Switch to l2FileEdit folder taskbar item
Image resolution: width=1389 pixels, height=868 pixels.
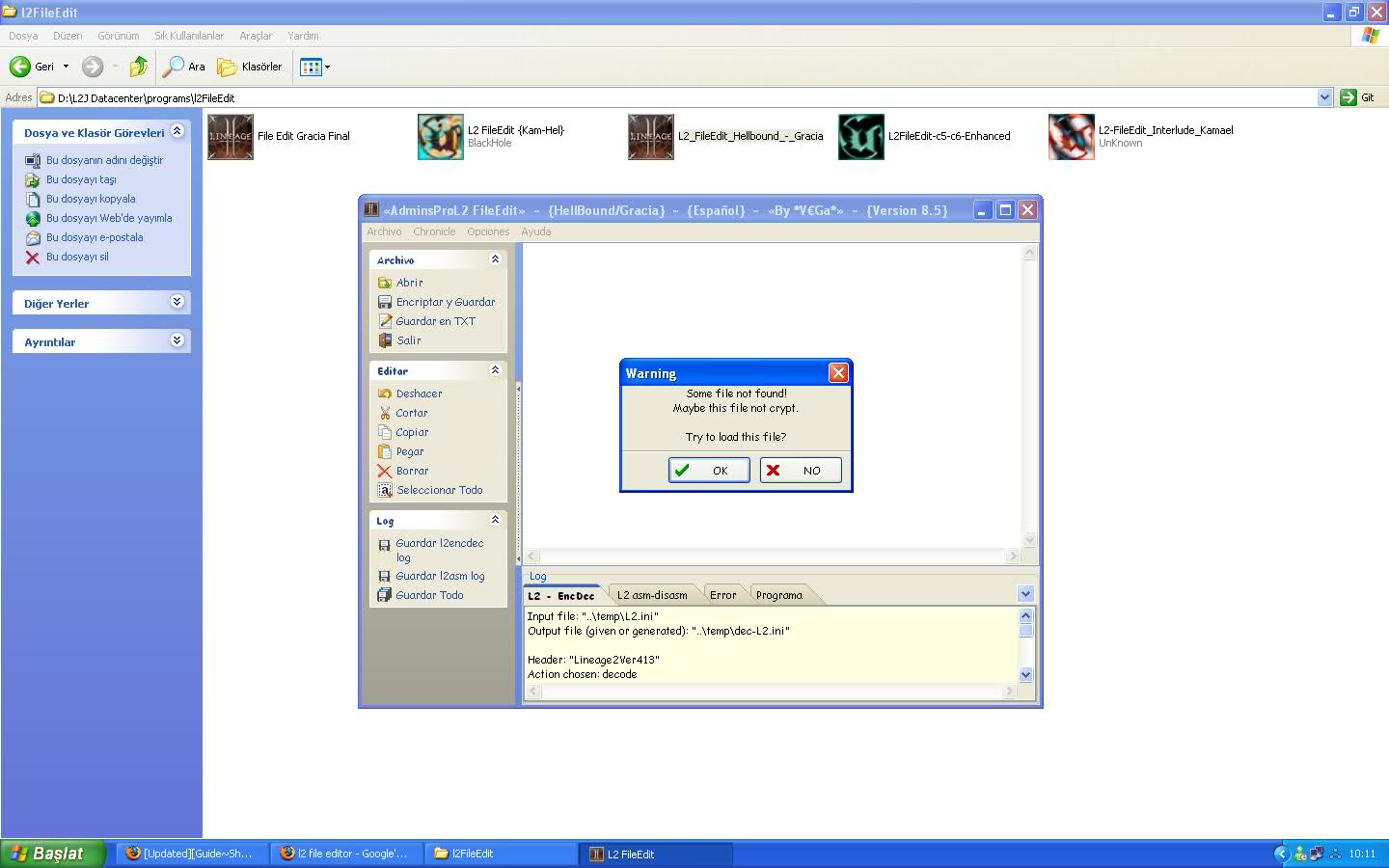click(x=502, y=854)
